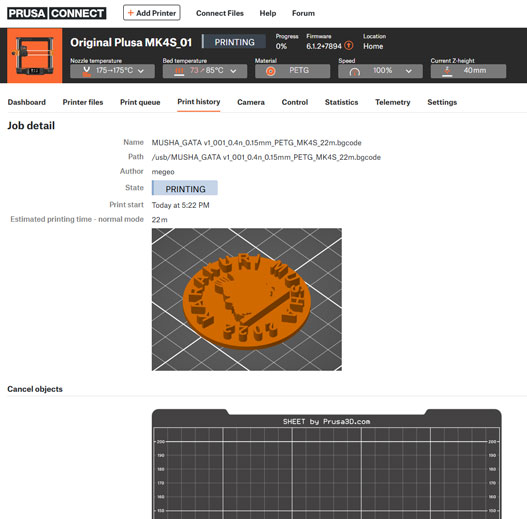The width and height of the screenshot is (527, 519).
Task: Click the orange model preview thumbnail
Action: (x=247, y=299)
